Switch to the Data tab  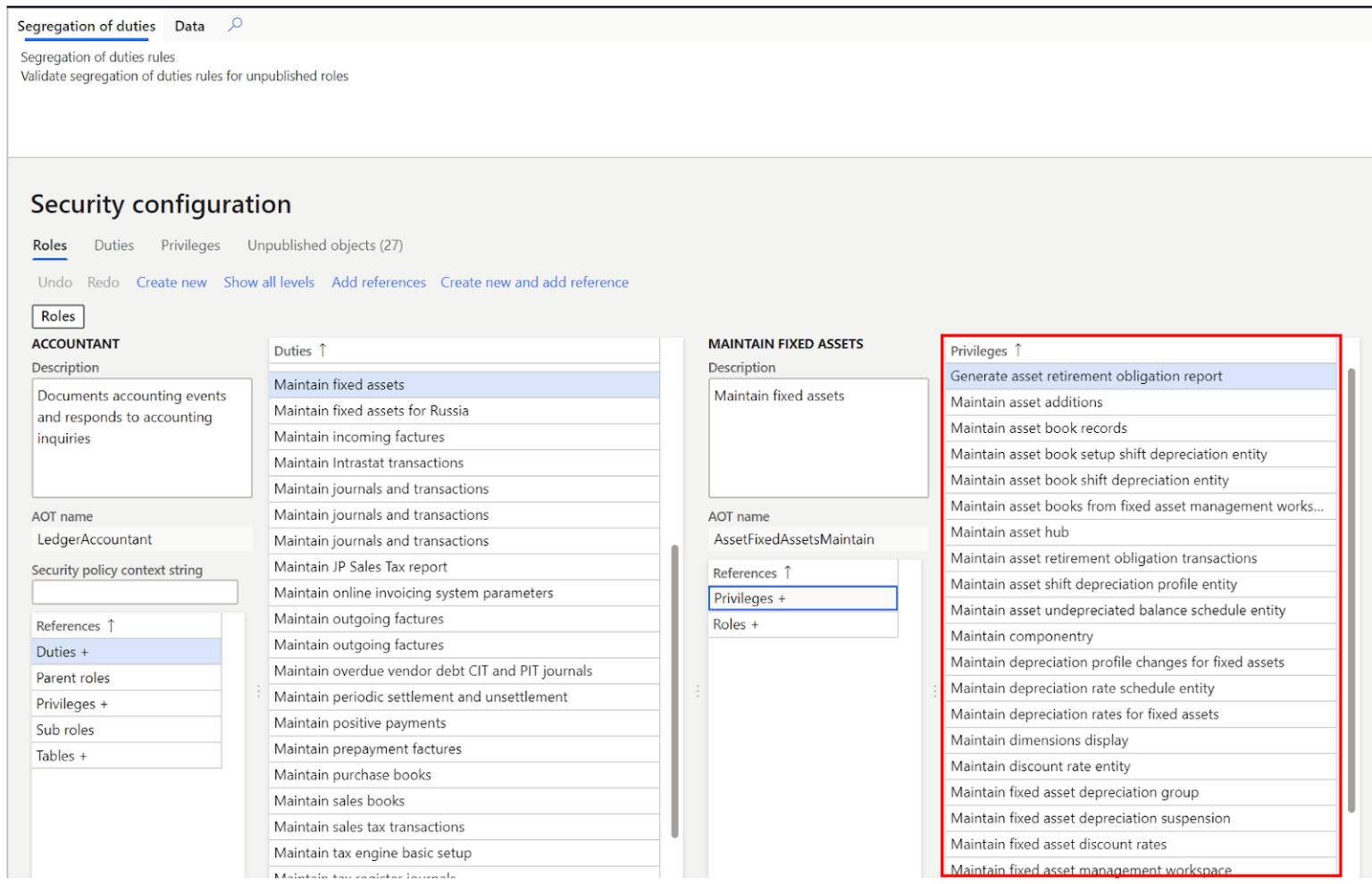pyautogui.click(x=189, y=26)
